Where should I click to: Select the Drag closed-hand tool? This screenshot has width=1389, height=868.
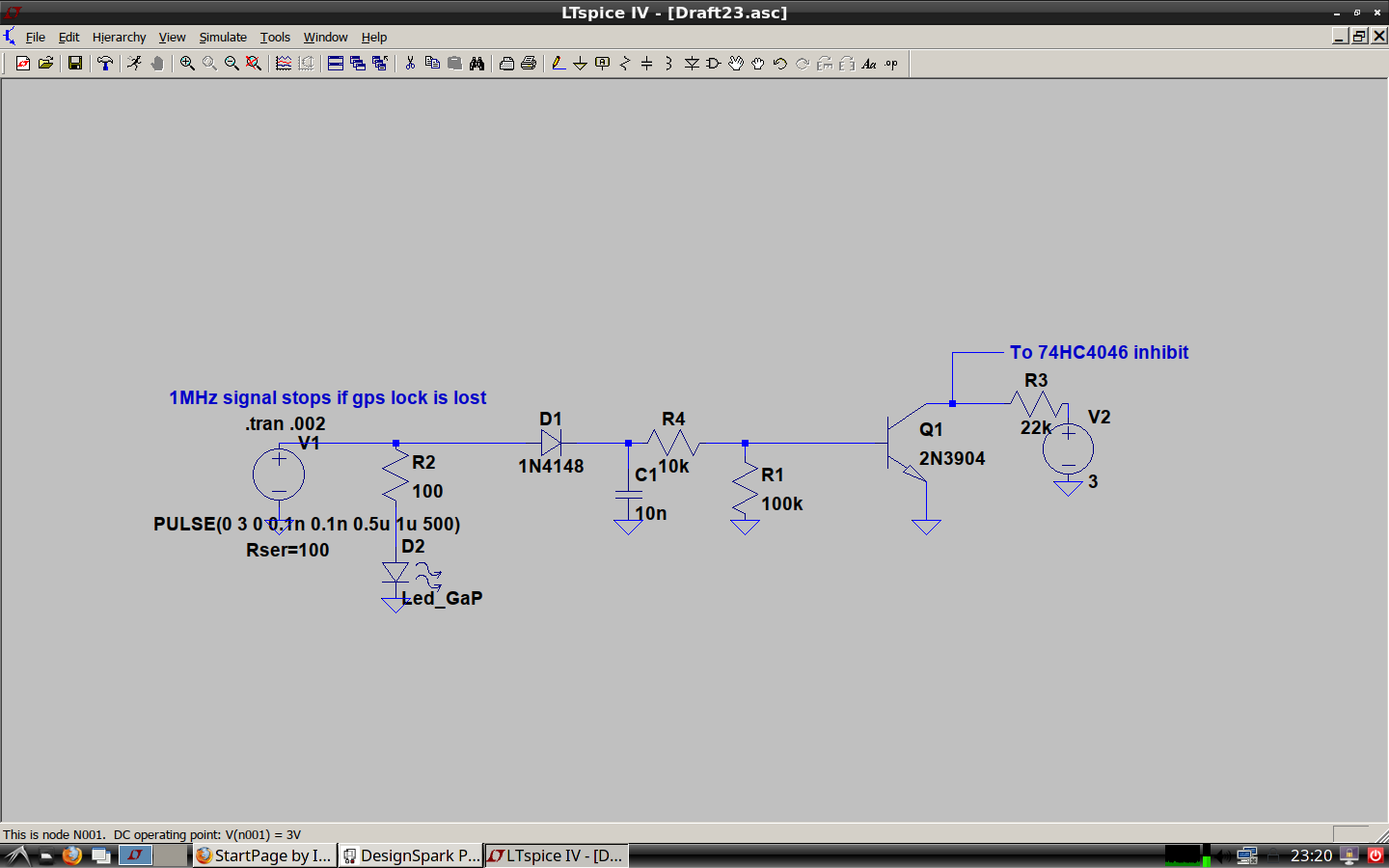pyautogui.click(x=758, y=64)
